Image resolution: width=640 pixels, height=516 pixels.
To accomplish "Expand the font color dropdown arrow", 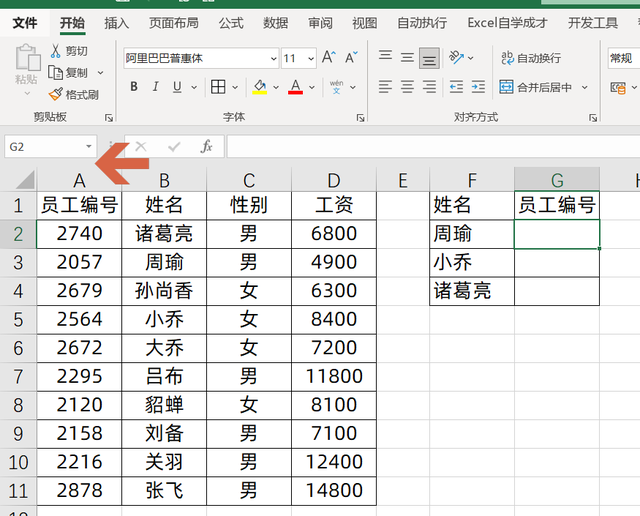I will 312,87.
